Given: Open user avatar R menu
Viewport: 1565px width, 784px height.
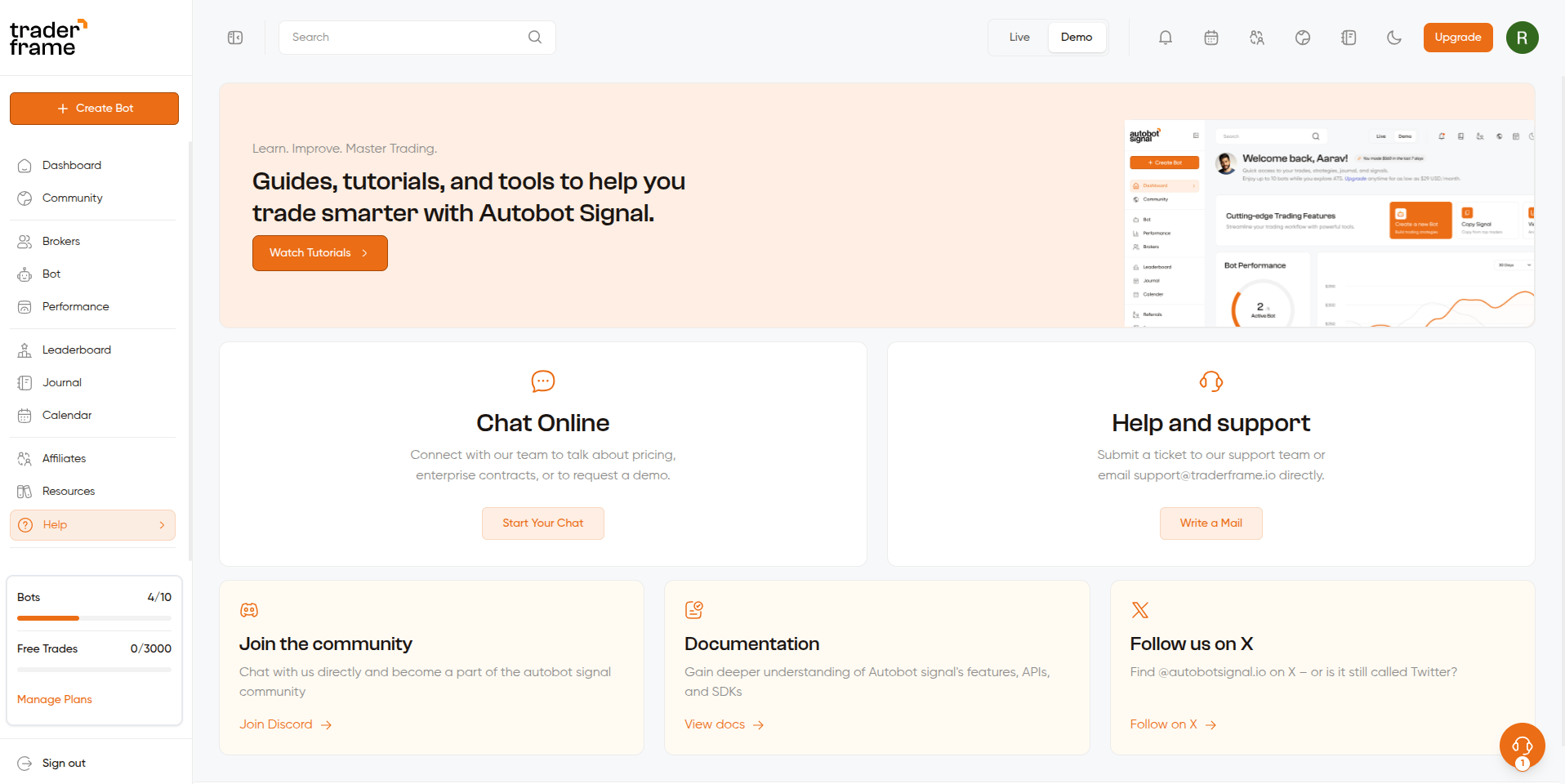Looking at the screenshot, I should (x=1523, y=38).
